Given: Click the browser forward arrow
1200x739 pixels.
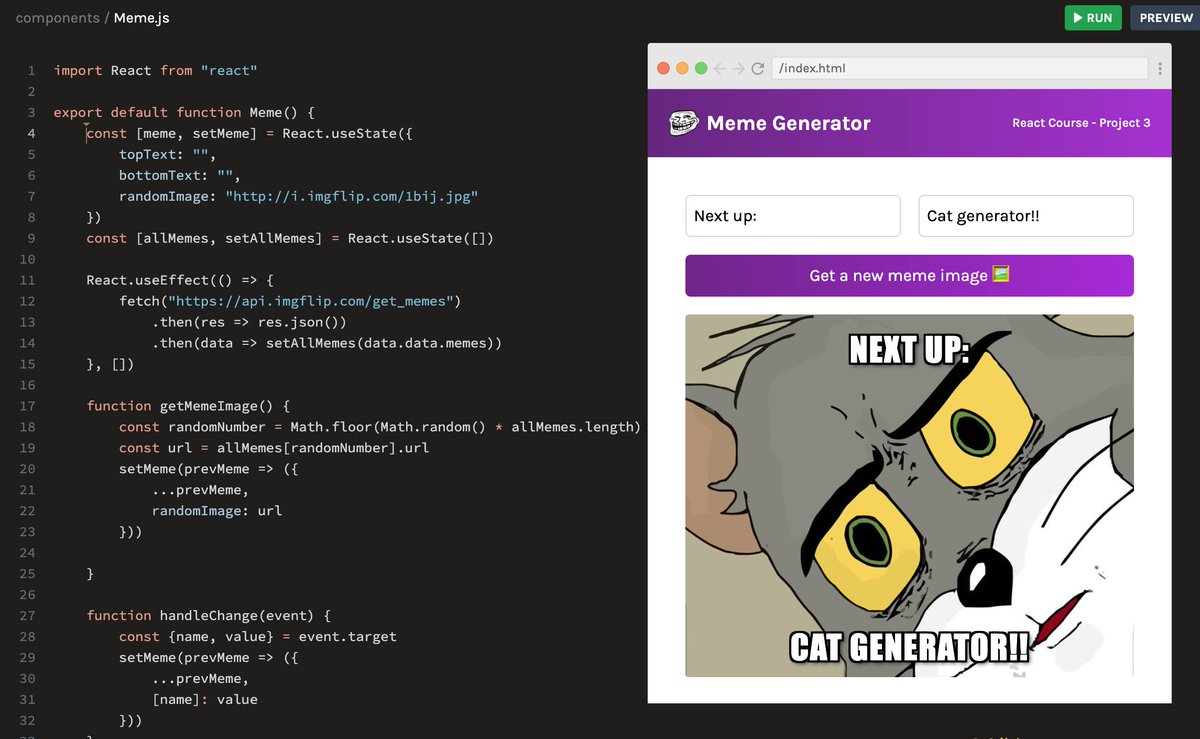Looking at the screenshot, I should coord(738,68).
